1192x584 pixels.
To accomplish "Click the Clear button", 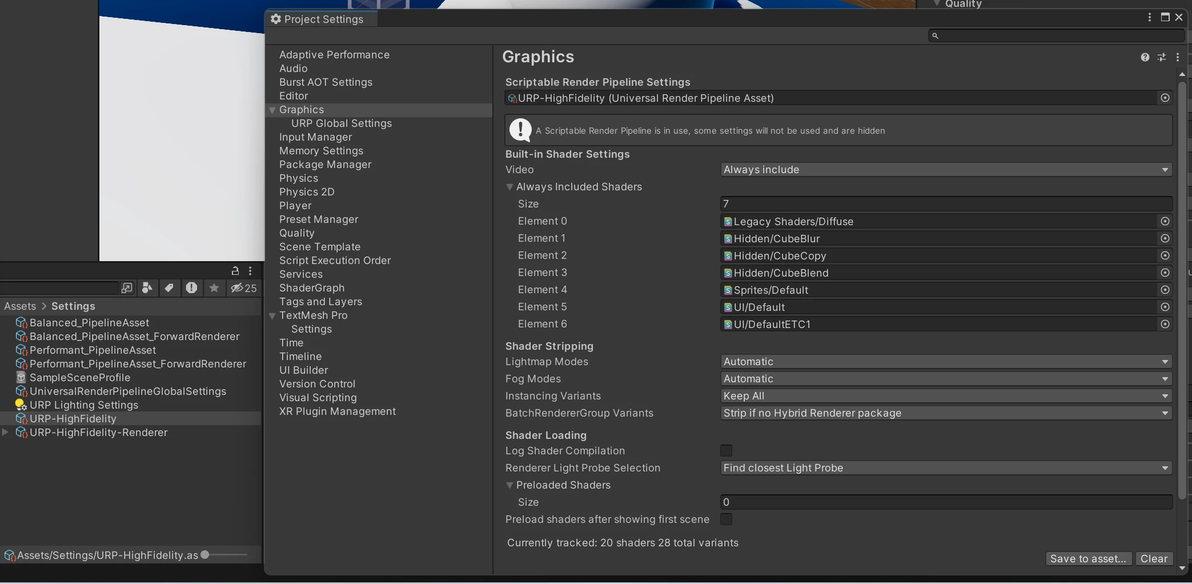I will 1154,559.
